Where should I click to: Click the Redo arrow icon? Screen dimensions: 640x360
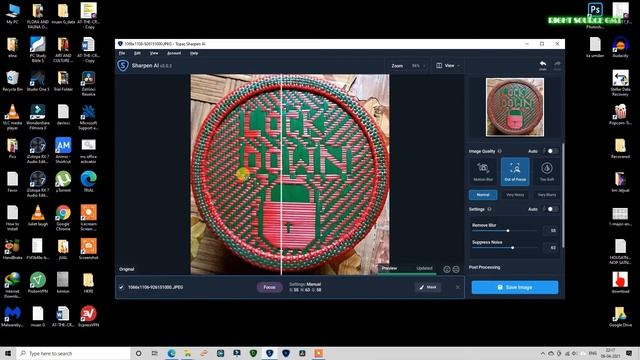click(557, 65)
